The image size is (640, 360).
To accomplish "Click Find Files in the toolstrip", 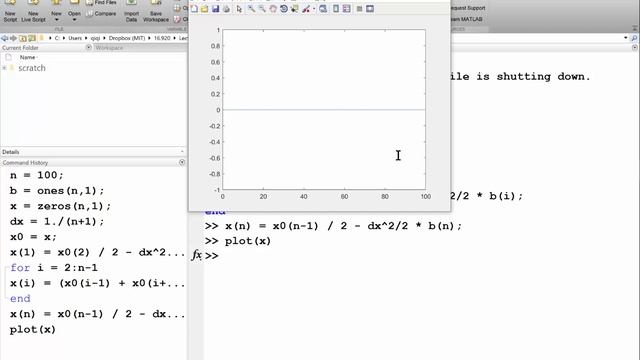I will pos(101,3).
